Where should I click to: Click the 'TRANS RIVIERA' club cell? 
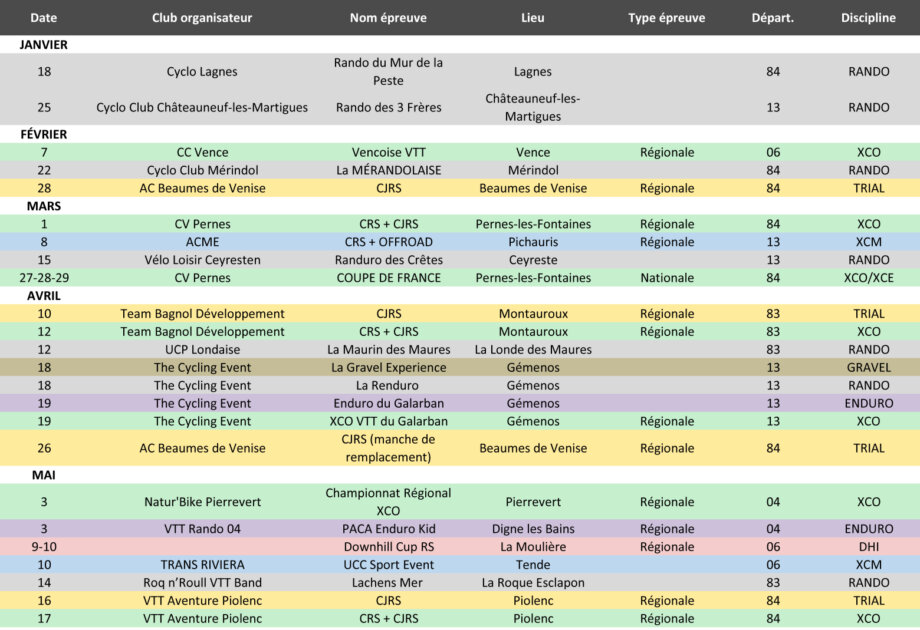tap(202, 565)
